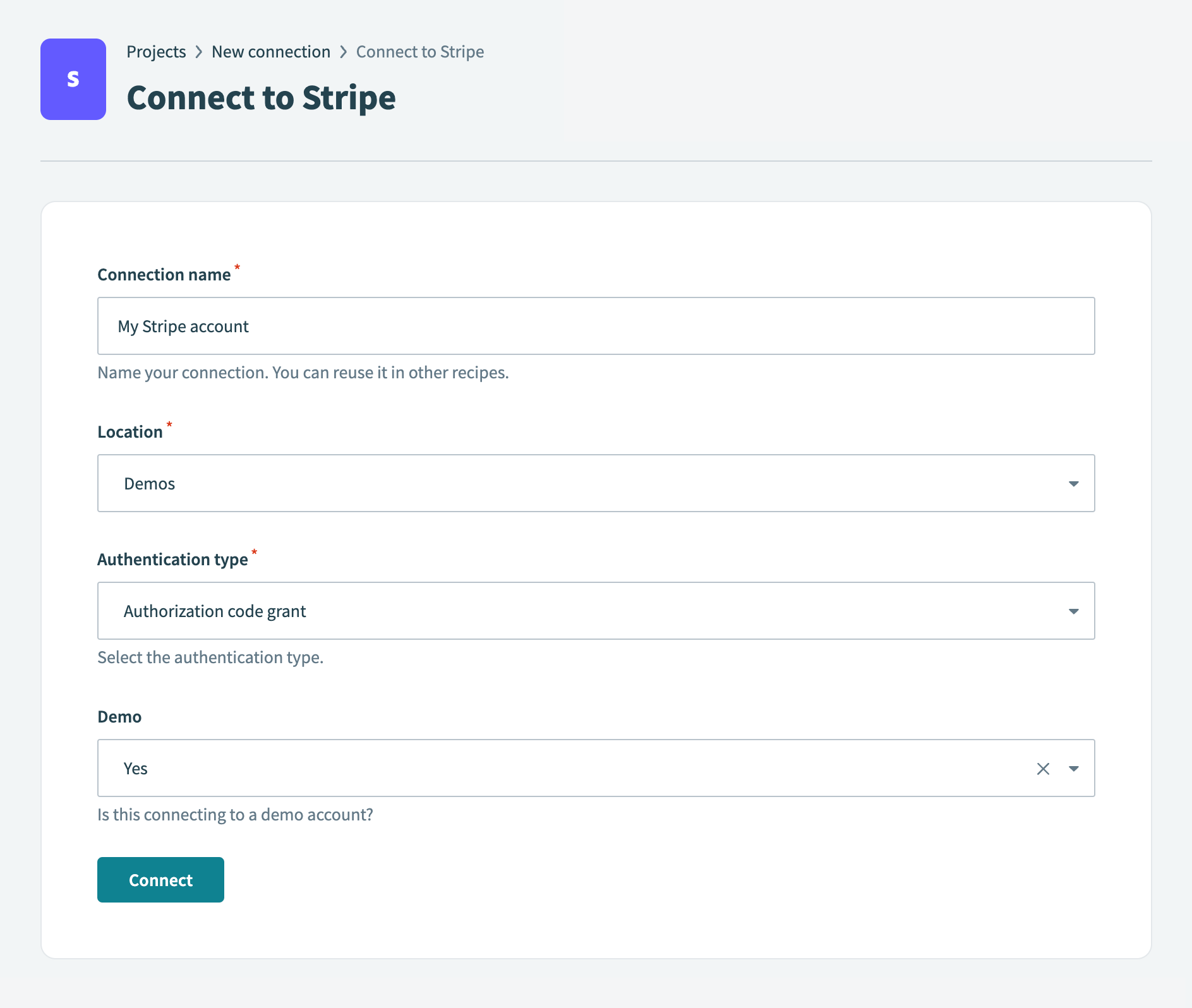Click the chevron between Projects and New connection

[x=199, y=52]
